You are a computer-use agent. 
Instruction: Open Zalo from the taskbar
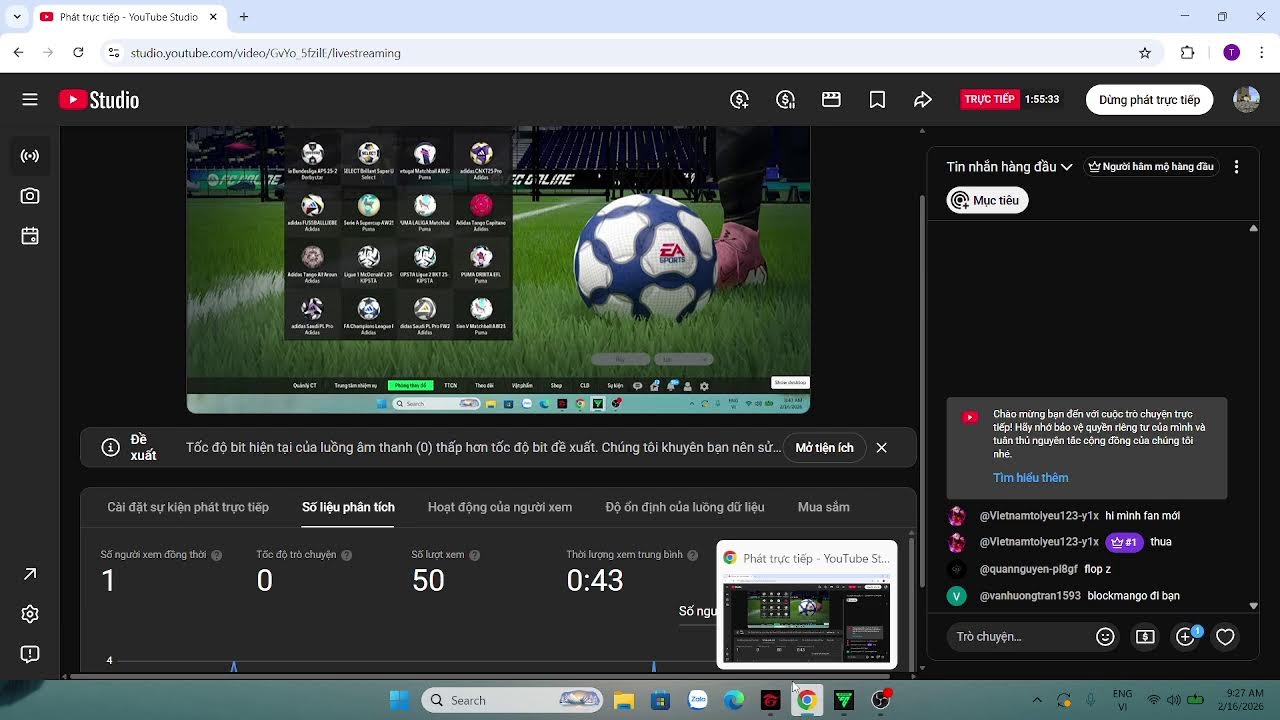coord(698,700)
